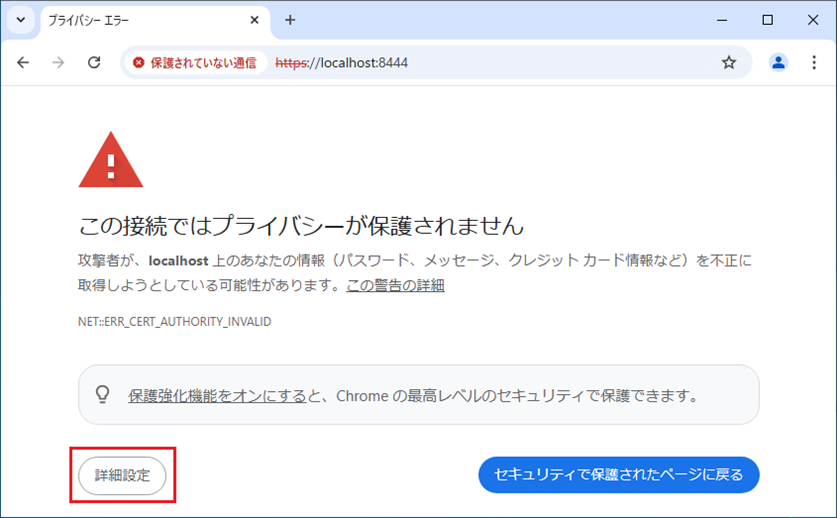The width and height of the screenshot is (837, 518).
Task: Open the この警告の詳細 link
Action: [x=395, y=285]
